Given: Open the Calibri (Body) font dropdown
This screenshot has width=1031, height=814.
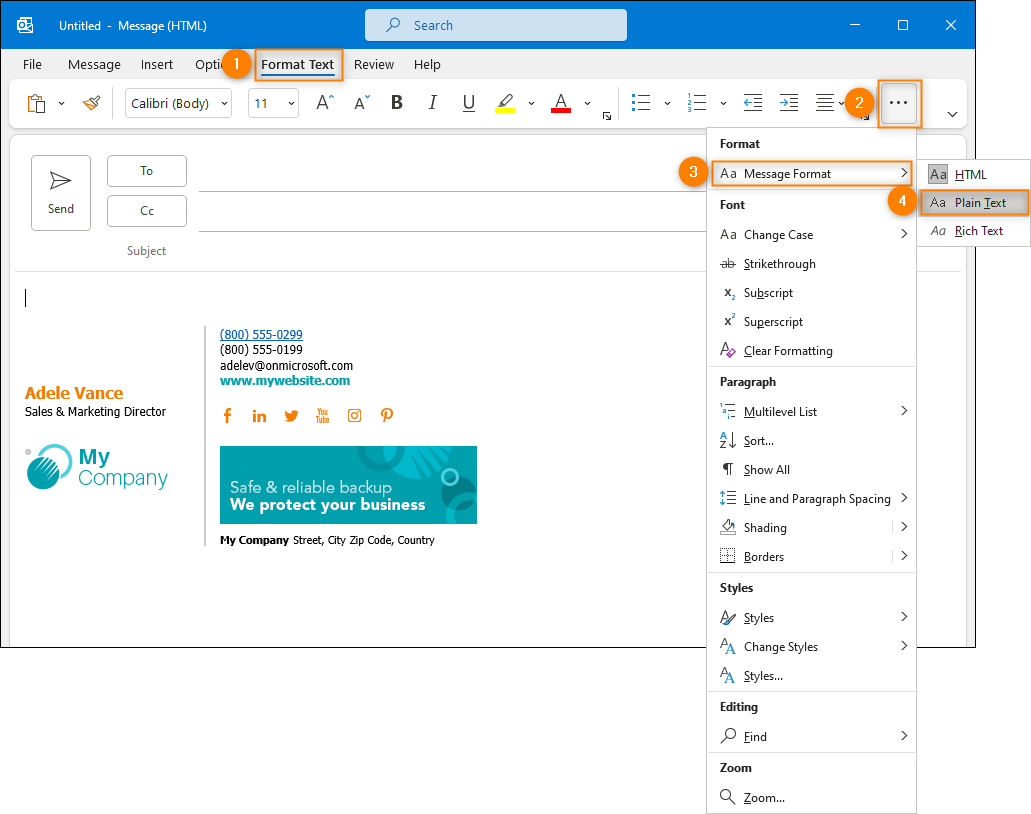Looking at the screenshot, I should tap(178, 103).
